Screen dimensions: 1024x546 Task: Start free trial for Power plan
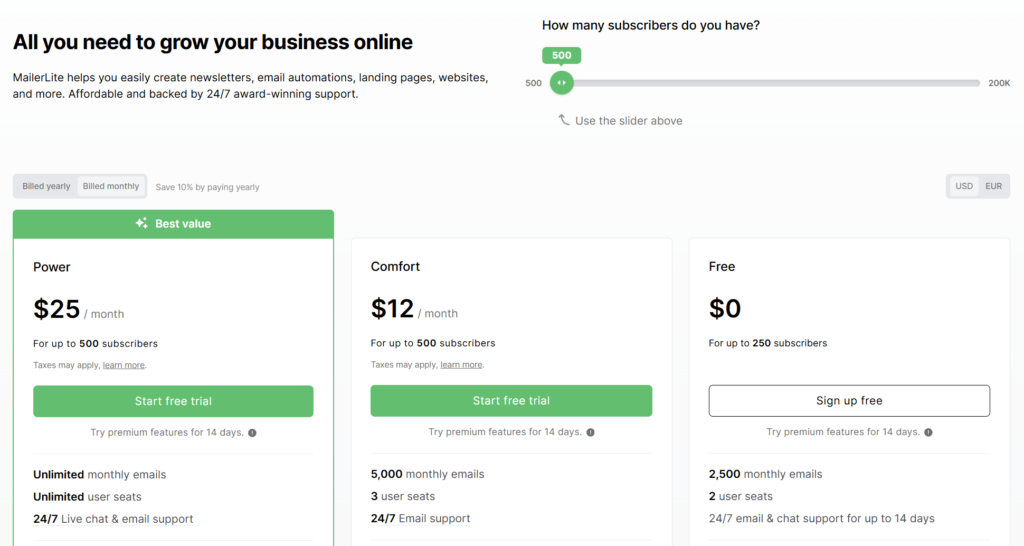tap(173, 401)
